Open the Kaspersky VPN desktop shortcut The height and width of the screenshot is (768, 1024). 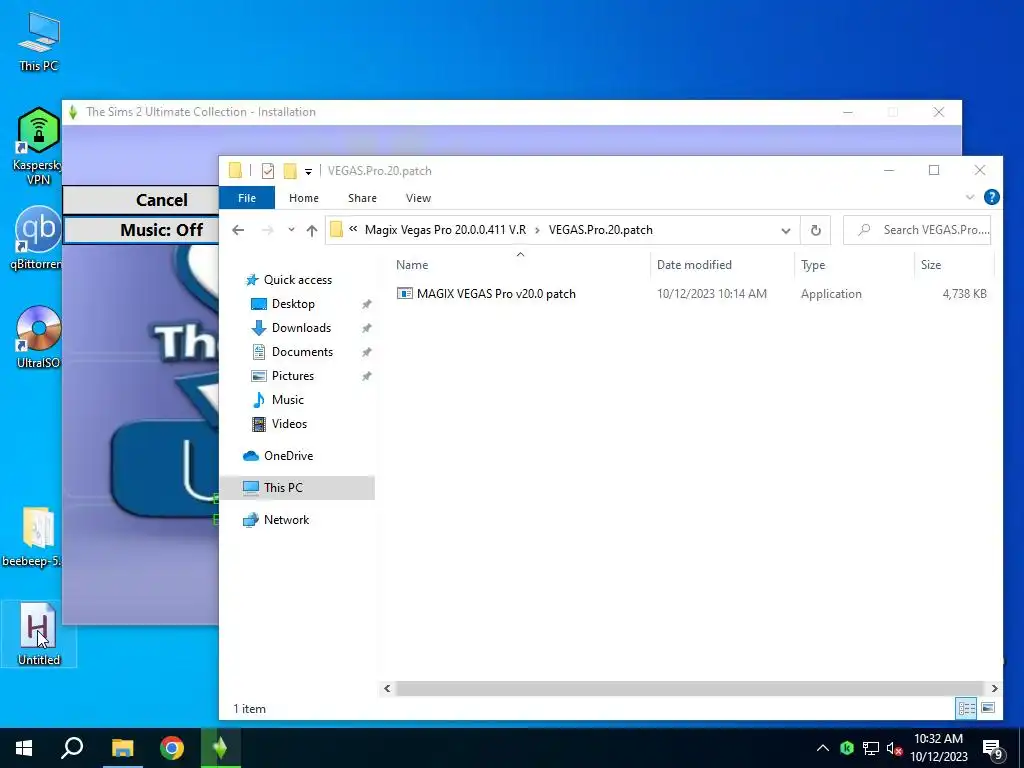39,146
